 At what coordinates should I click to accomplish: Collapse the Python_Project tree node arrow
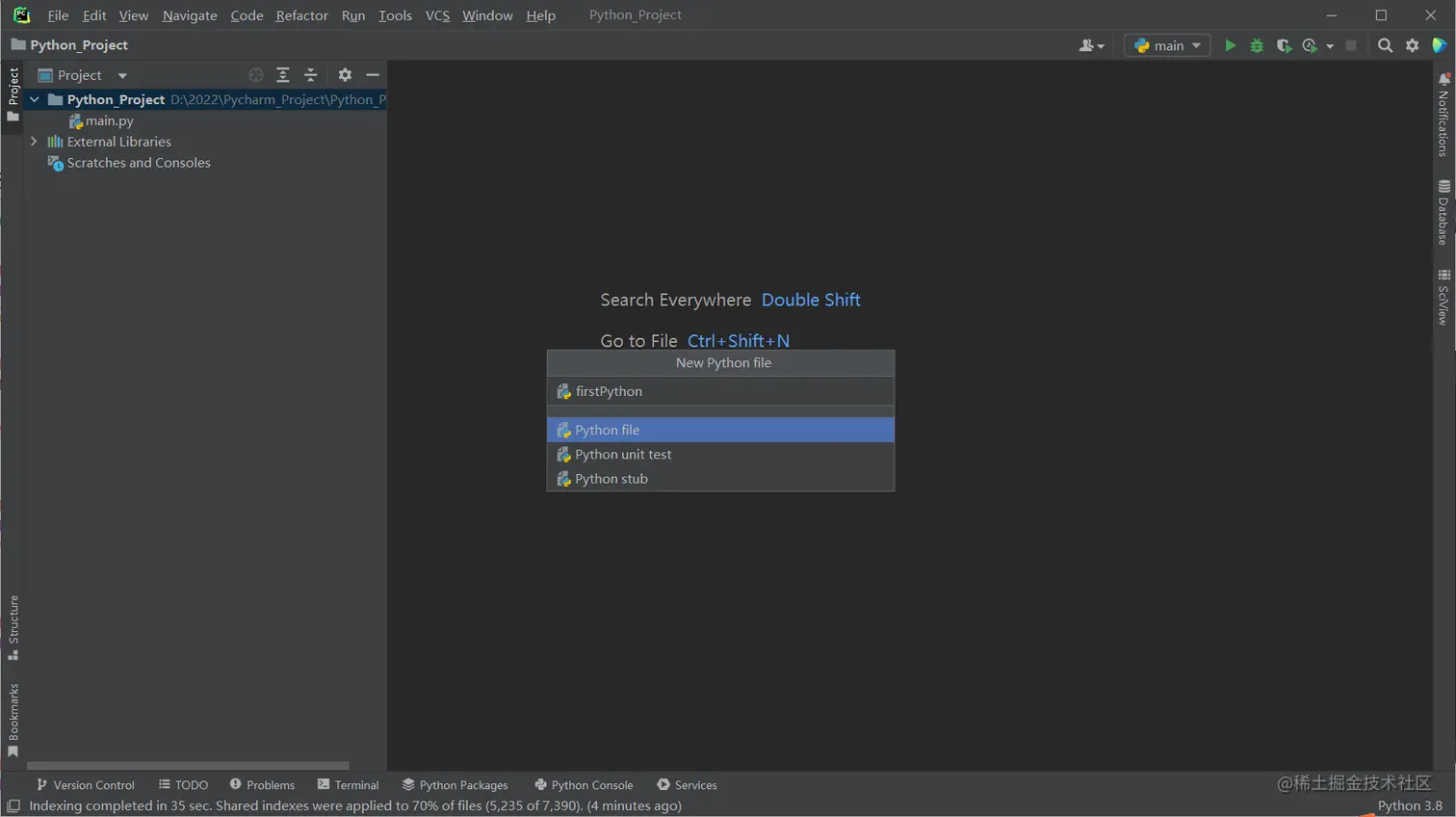point(35,99)
